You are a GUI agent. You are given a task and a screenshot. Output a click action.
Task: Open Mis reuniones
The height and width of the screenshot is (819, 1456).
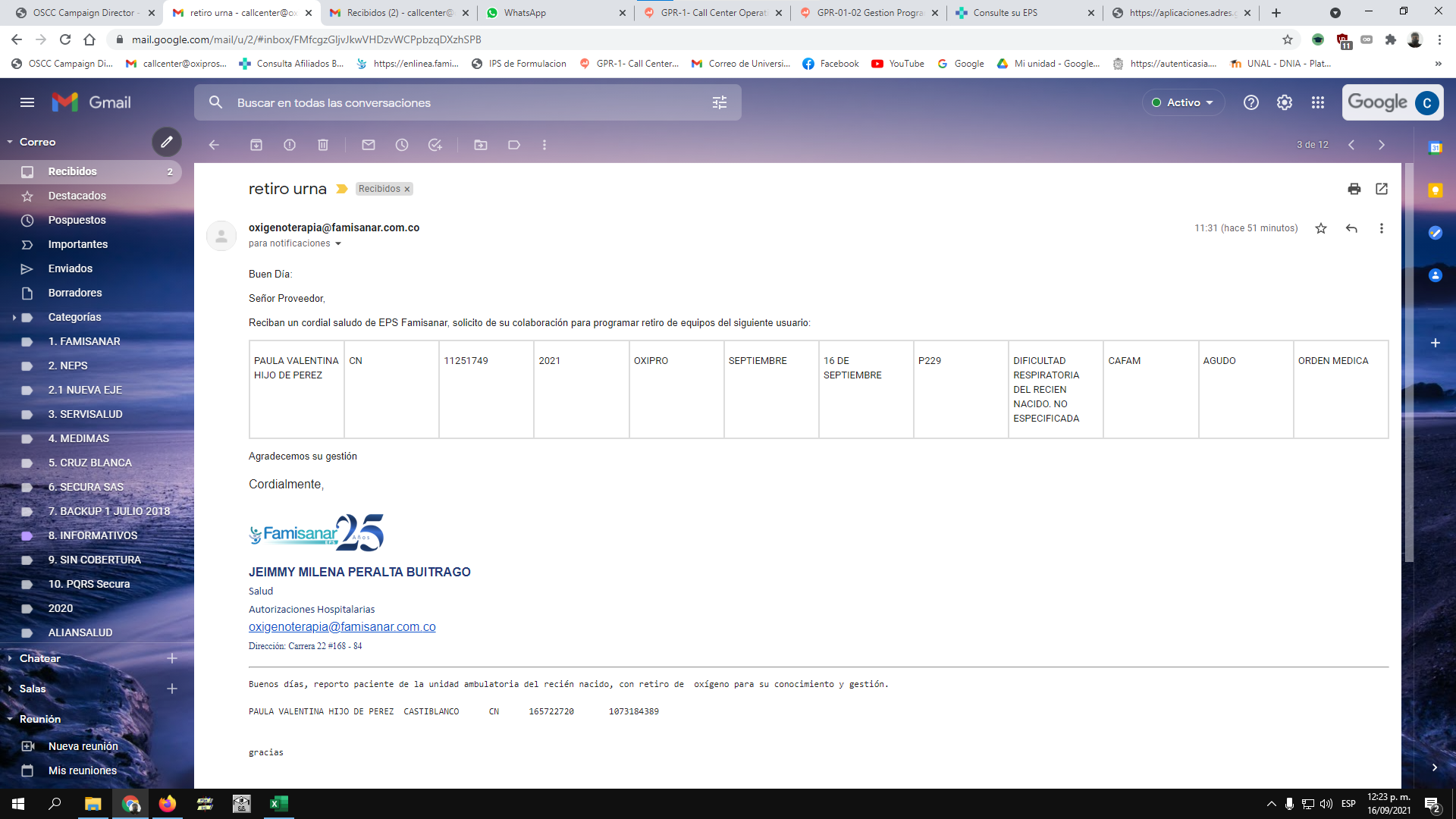(83, 770)
